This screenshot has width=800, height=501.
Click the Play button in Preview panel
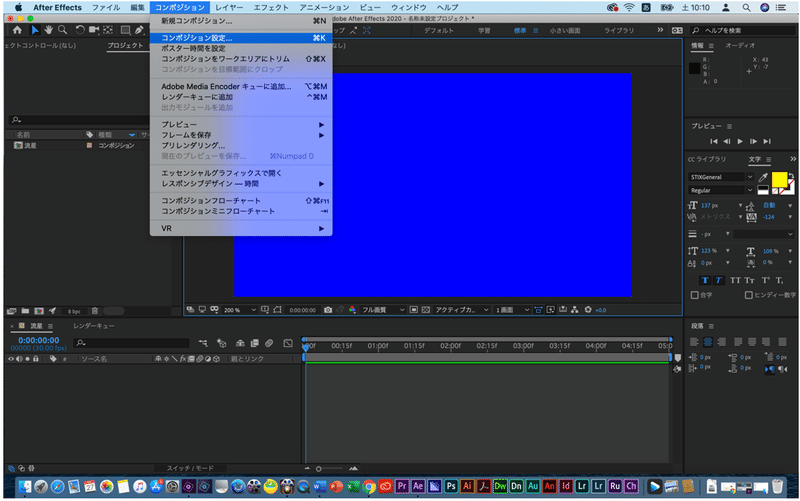(x=740, y=141)
